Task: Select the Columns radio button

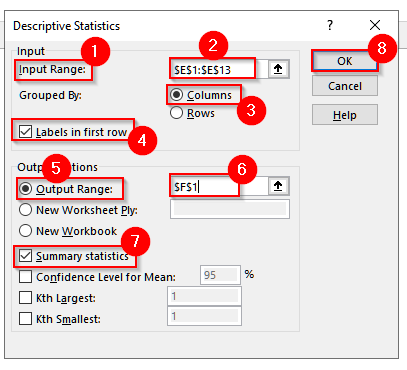Action: 176,95
